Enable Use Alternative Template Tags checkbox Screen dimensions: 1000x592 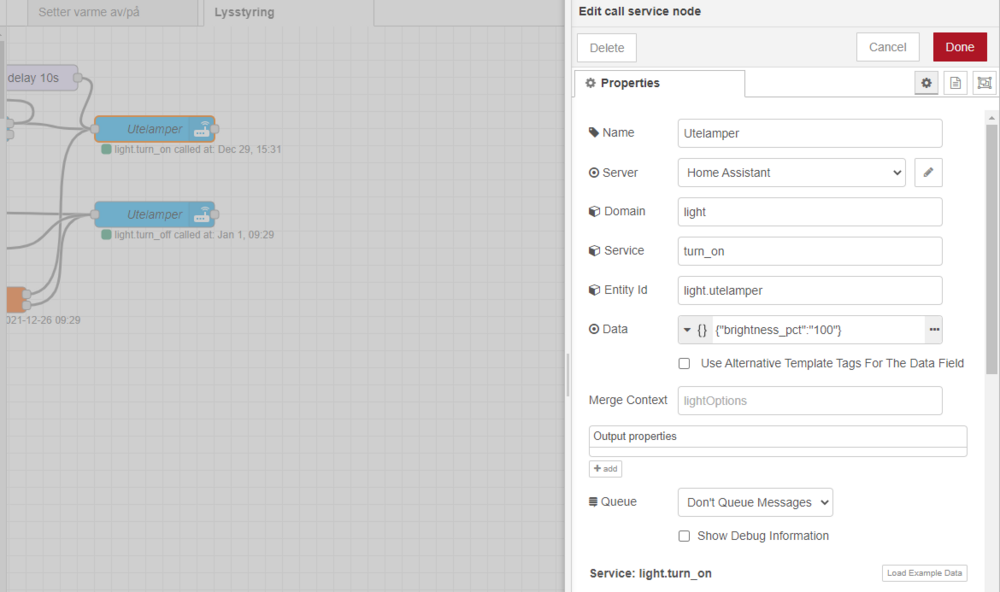[x=684, y=363]
